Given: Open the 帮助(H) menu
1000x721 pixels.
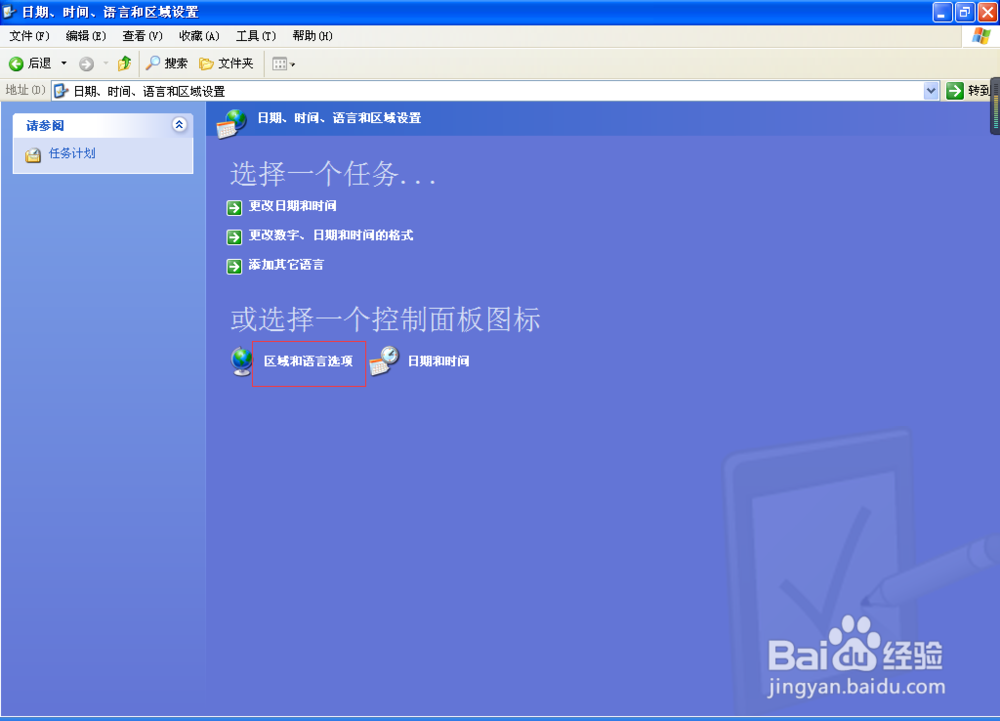Looking at the screenshot, I should point(312,36).
